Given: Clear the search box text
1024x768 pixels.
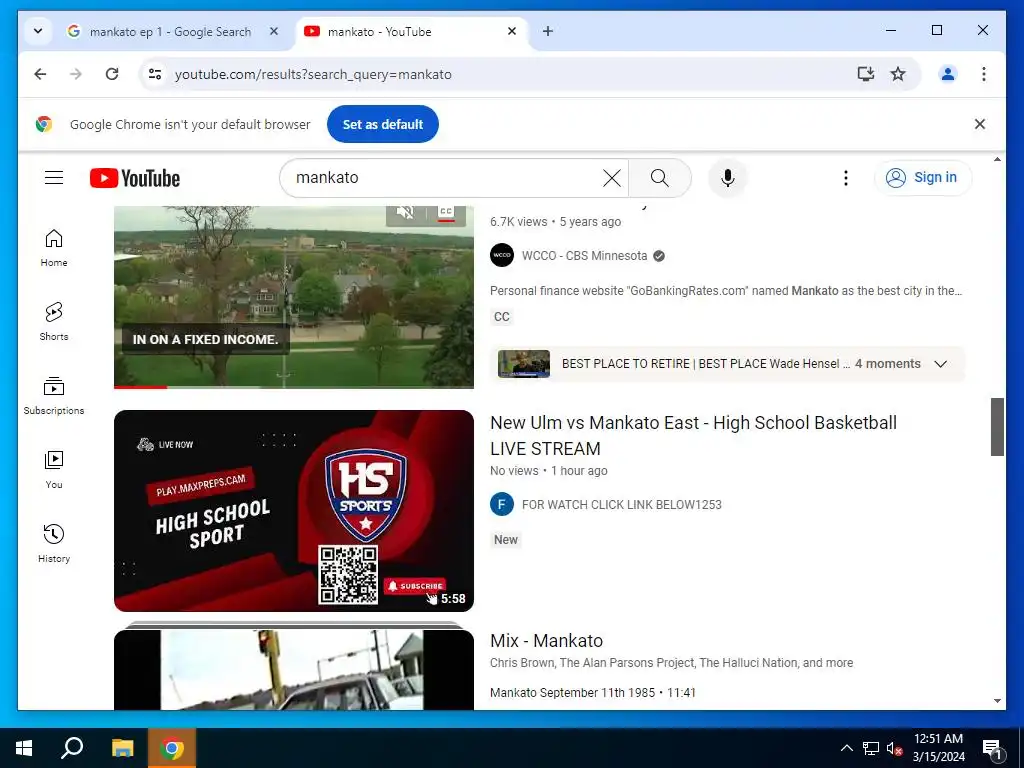Looking at the screenshot, I should tap(611, 178).
